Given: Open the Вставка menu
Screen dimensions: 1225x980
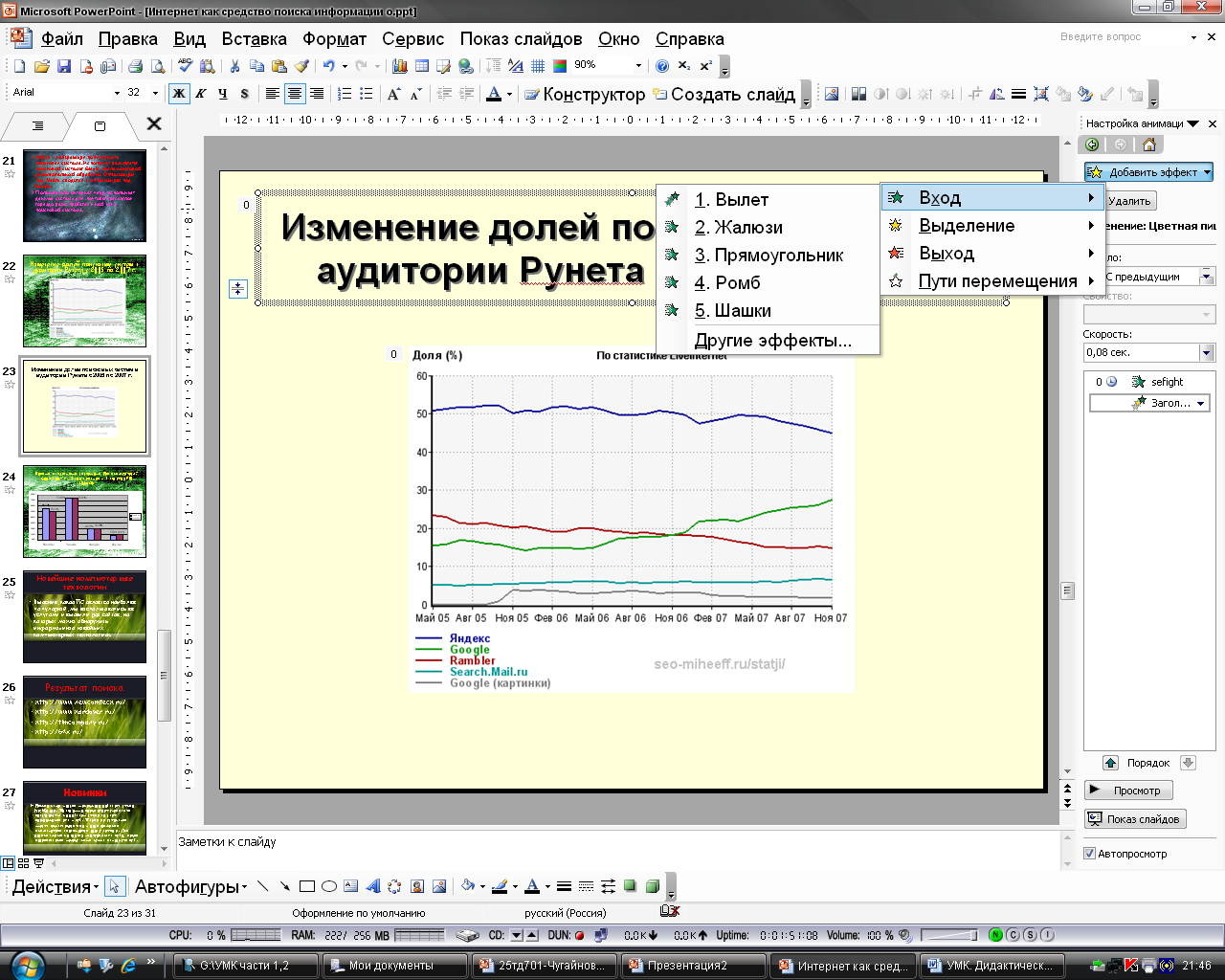Looking at the screenshot, I should [254, 39].
